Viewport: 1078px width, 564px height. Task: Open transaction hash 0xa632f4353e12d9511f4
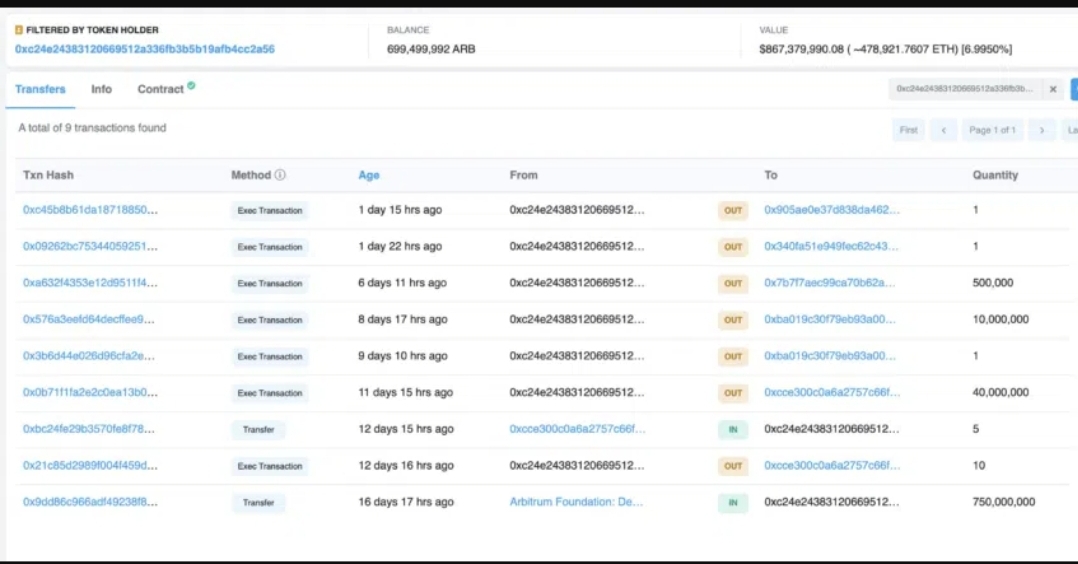point(90,283)
